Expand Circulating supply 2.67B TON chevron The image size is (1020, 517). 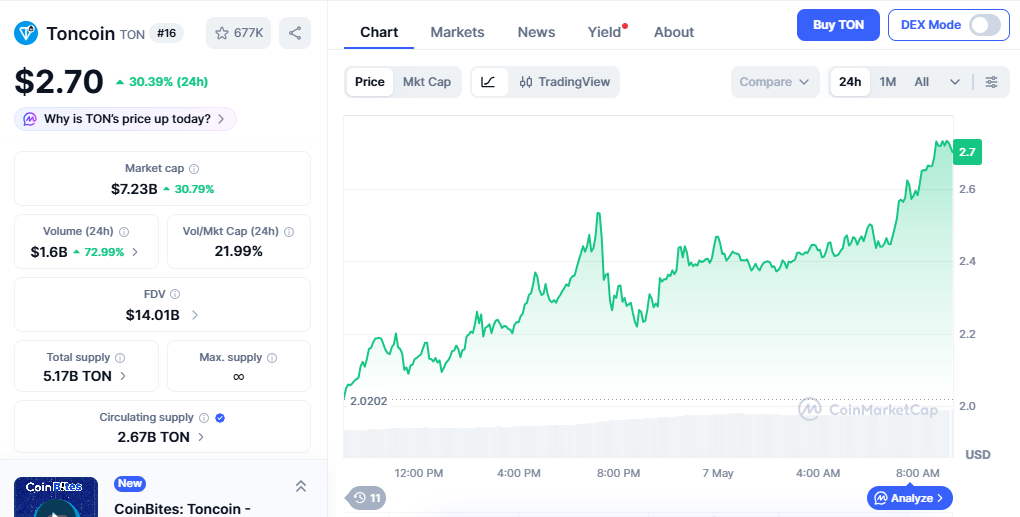tap(200, 437)
